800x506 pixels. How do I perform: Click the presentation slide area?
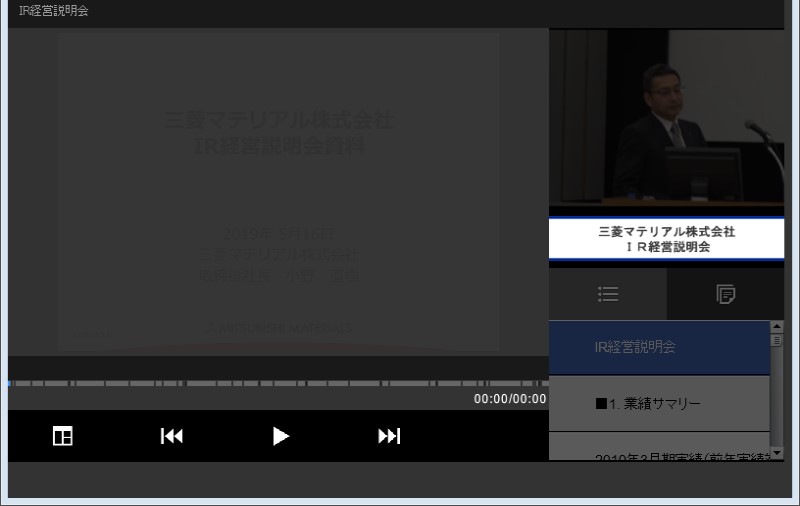click(279, 192)
